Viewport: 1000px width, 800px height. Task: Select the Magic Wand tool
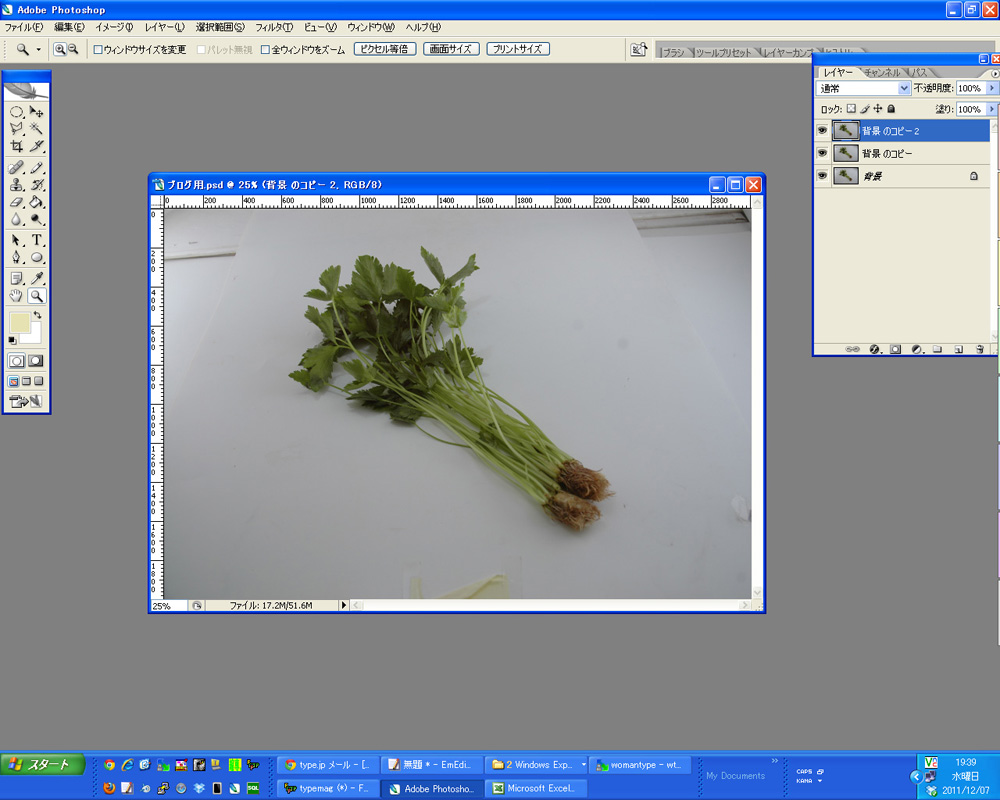point(37,129)
